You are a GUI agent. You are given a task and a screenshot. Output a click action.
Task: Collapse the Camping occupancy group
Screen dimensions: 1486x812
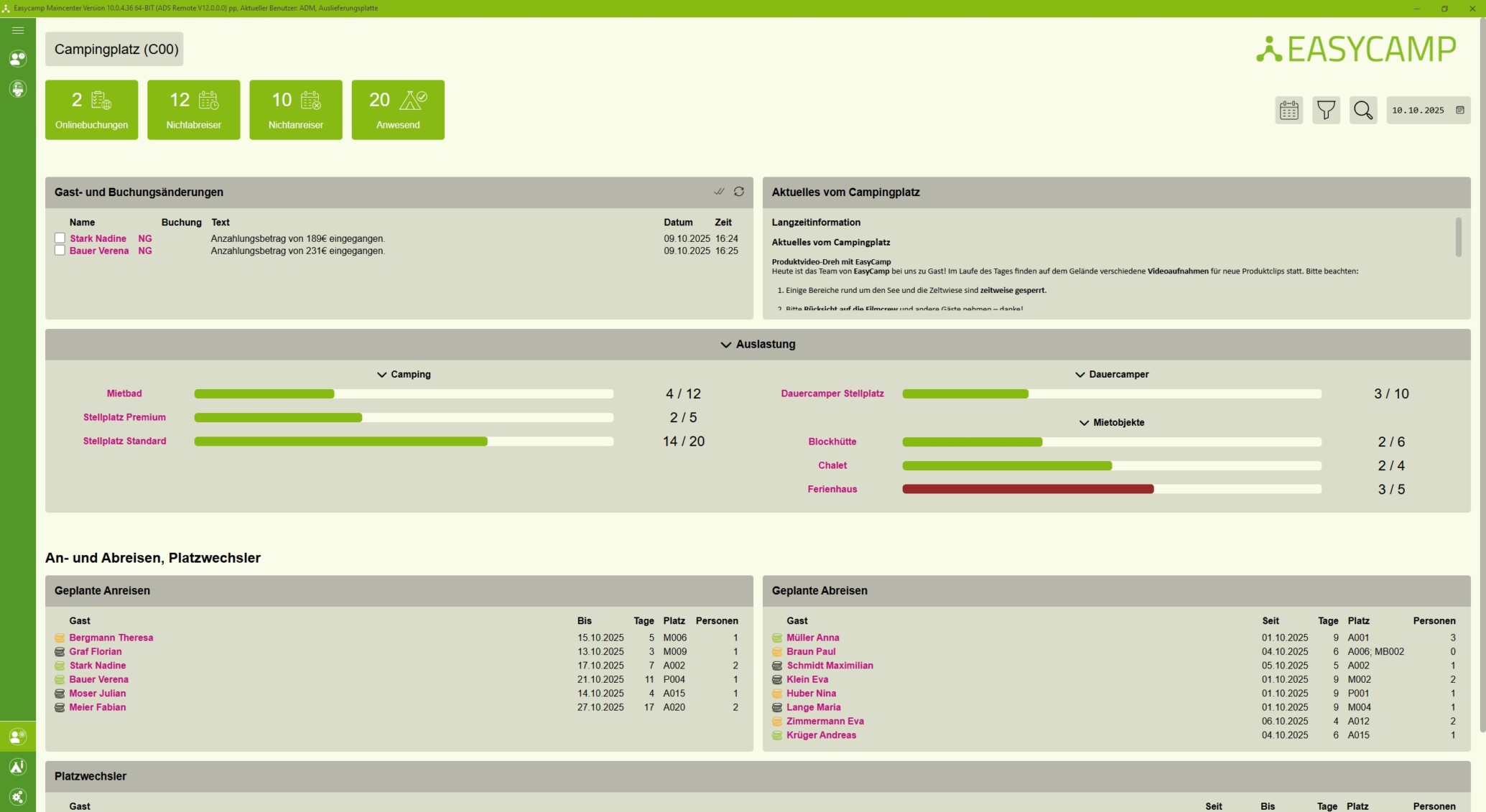[x=381, y=375]
